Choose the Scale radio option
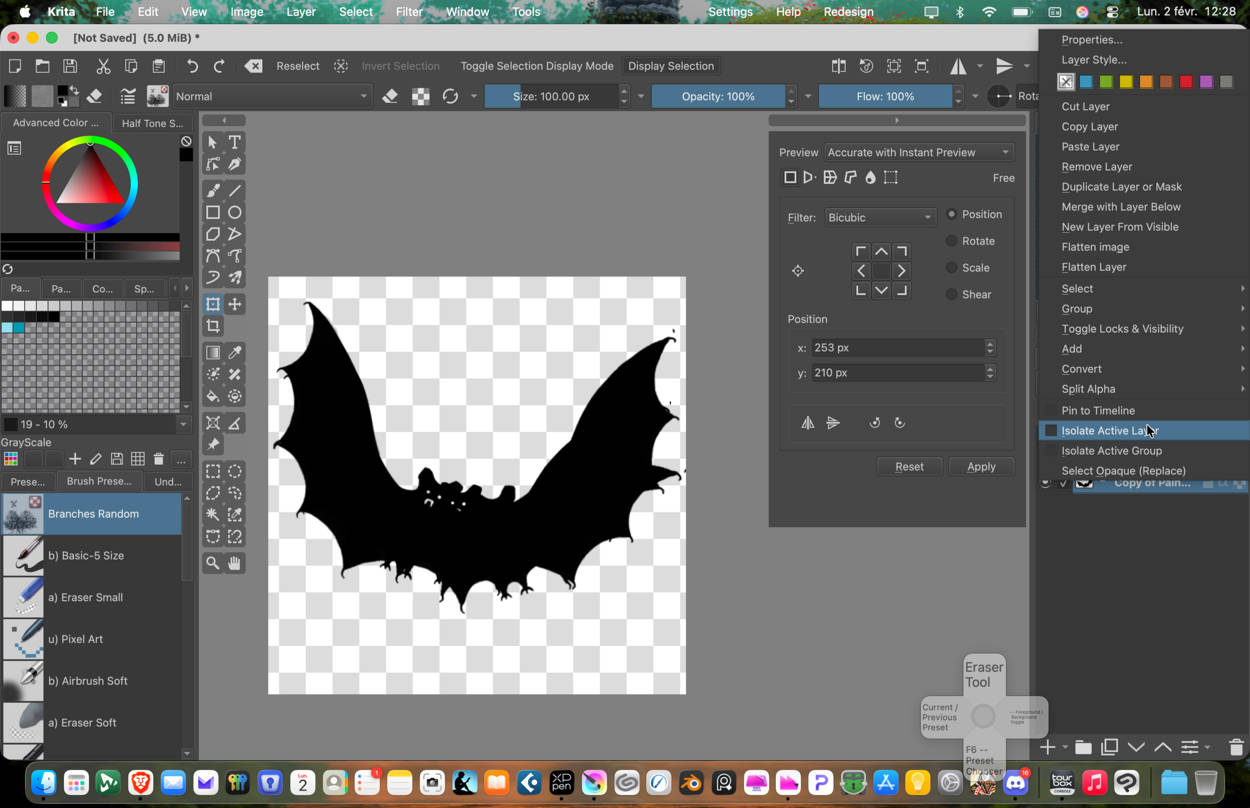Image resolution: width=1250 pixels, height=808 pixels. pyautogui.click(x=952, y=268)
